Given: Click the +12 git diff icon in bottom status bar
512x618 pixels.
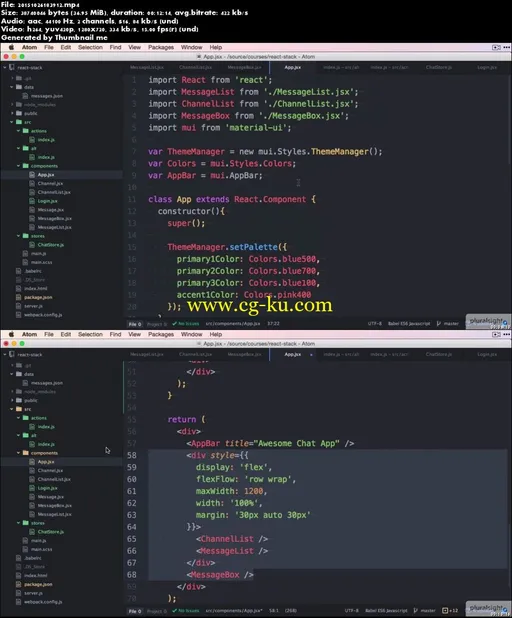Looking at the screenshot, I should click(x=445, y=611).
